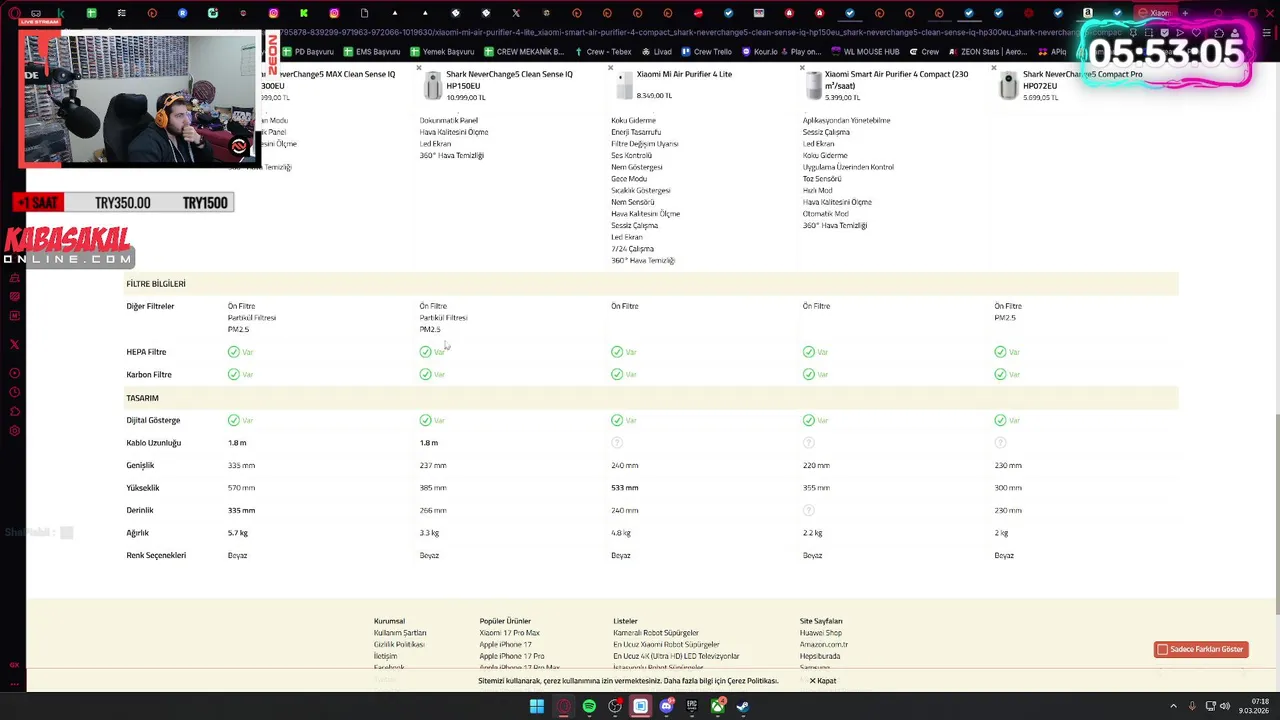Select the active Xiaom browser tab
The image size is (1280, 720).
coord(1155,13)
